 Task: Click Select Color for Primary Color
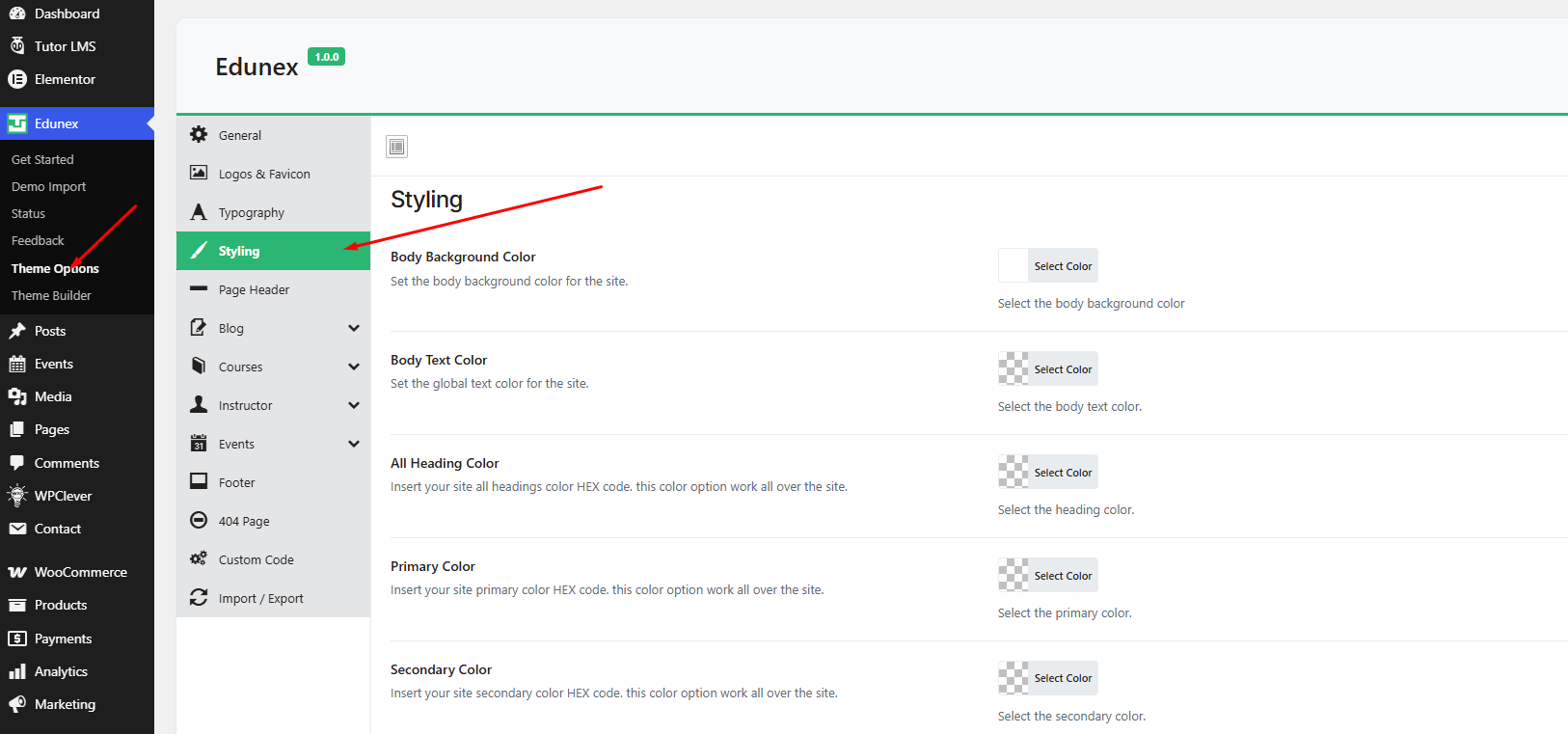click(x=1063, y=576)
